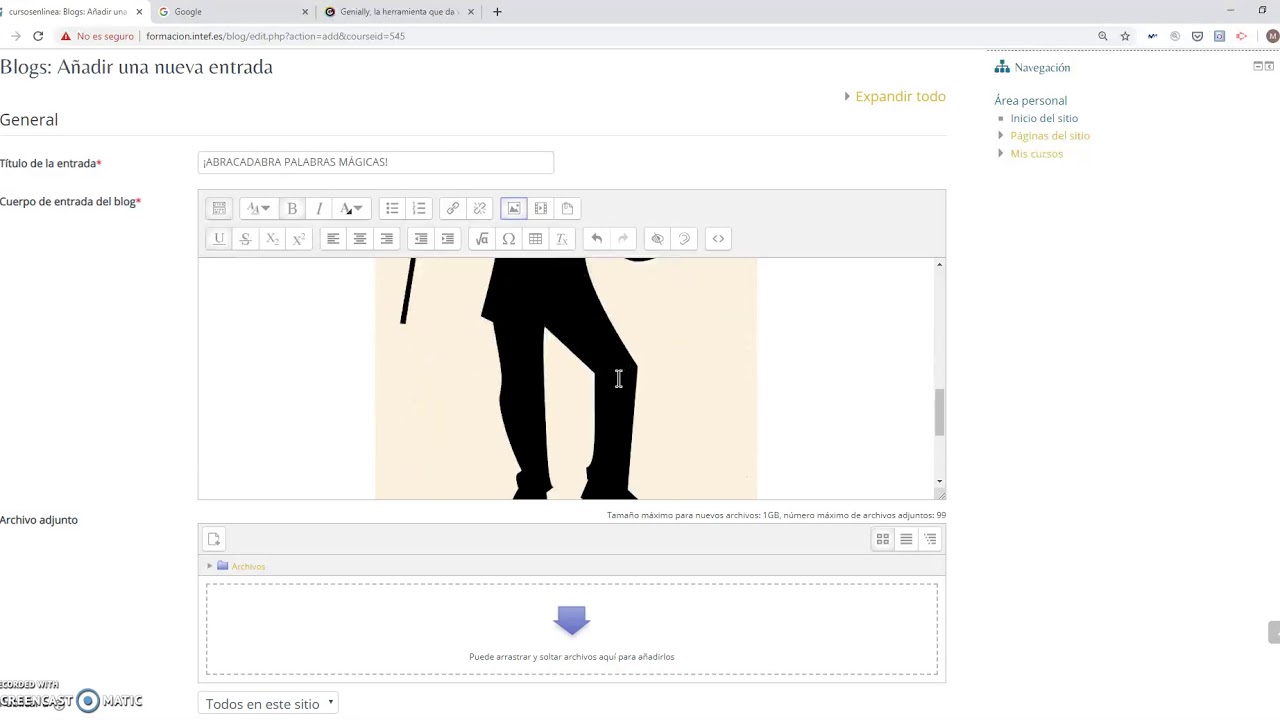Click the Pocket extension icon

(x=1197, y=36)
